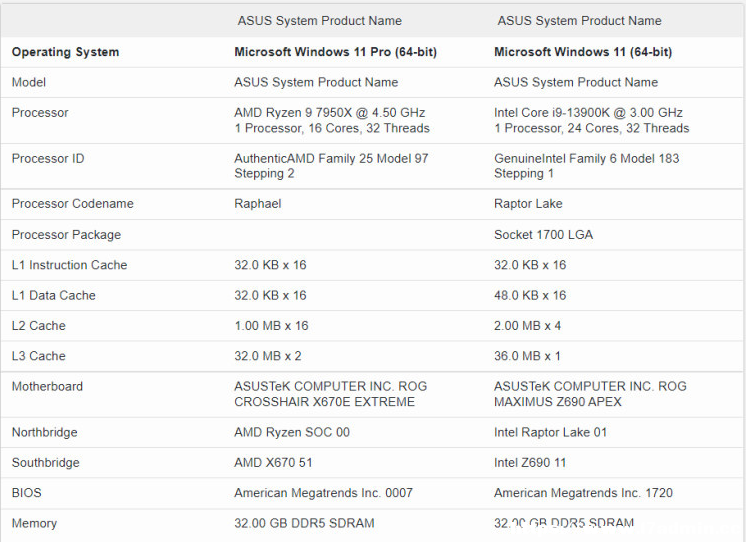Click Socket 1700 LGA value

click(543, 235)
